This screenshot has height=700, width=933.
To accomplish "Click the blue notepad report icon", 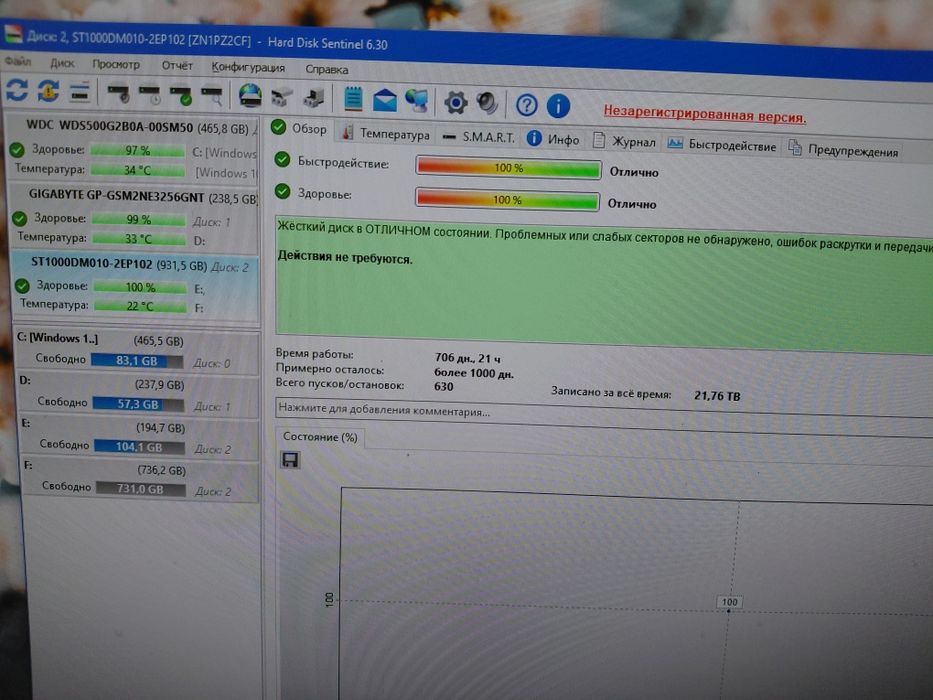I will [x=353, y=99].
